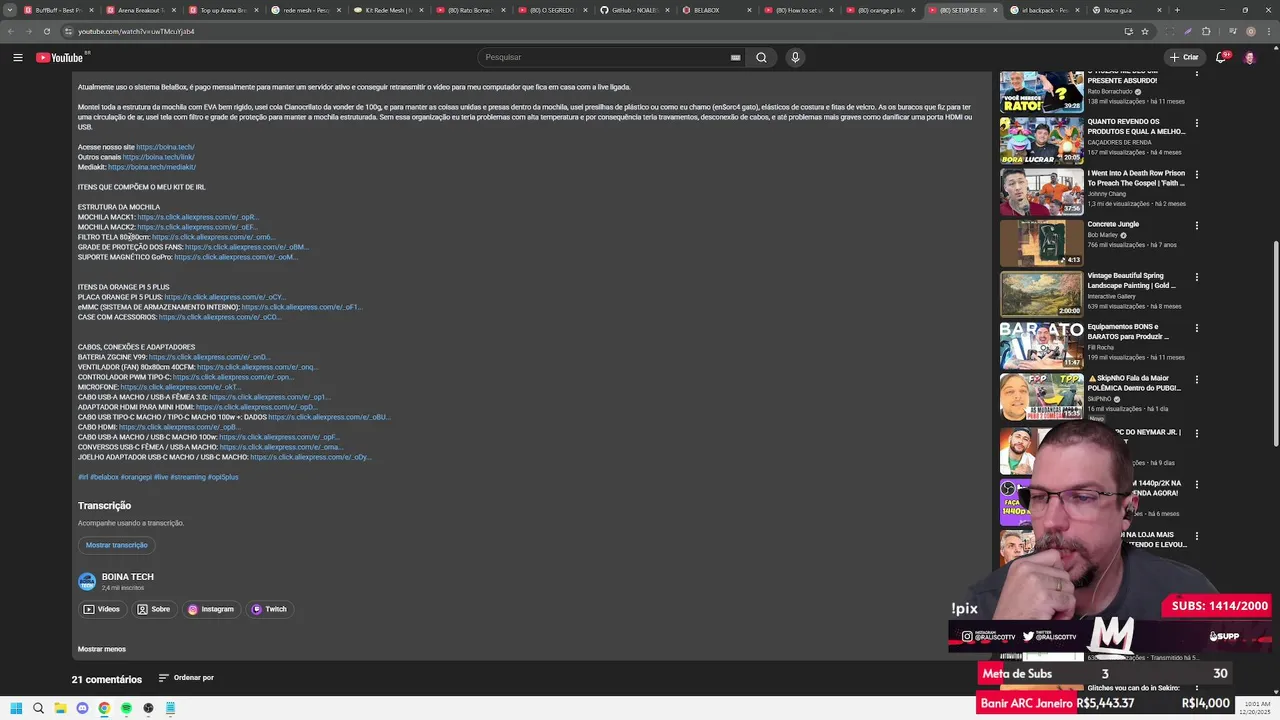Viewport: 1280px width, 720px height.
Task: Open the MOCHILA MACK1 AliExpress link
Action: click(x=197, y=217)
